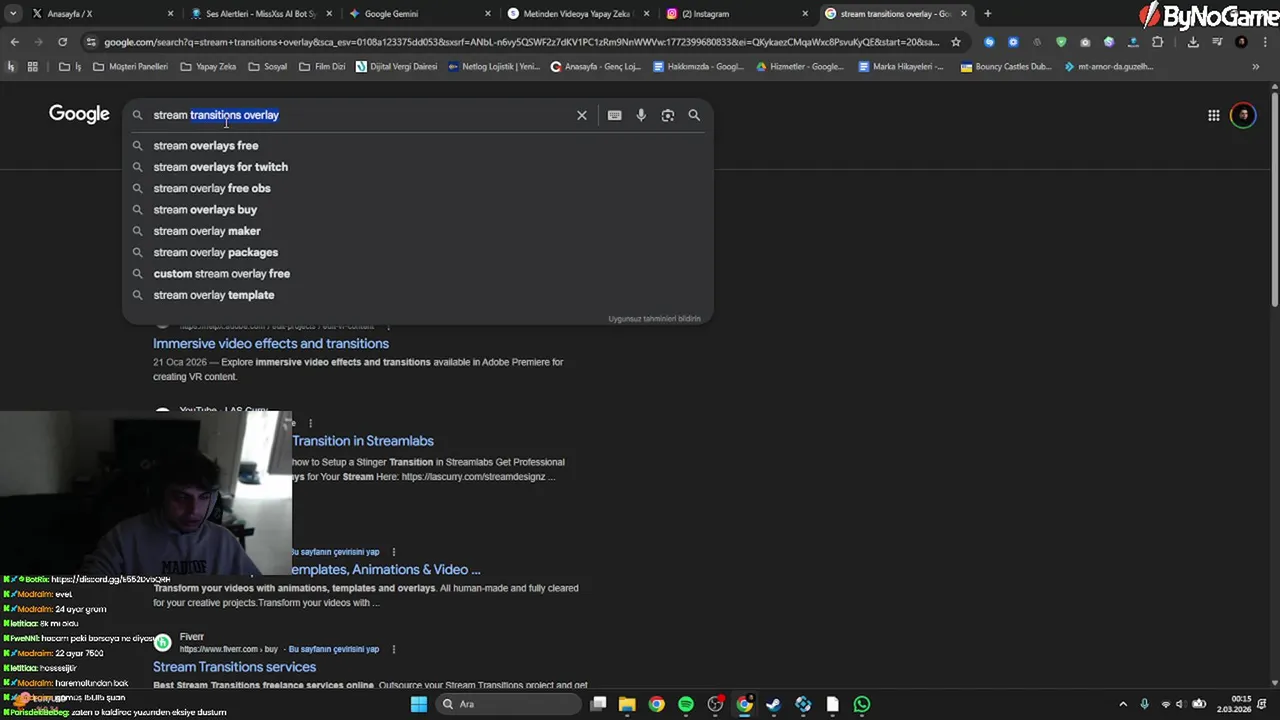Close the Instagram tab

click(805, 14)
